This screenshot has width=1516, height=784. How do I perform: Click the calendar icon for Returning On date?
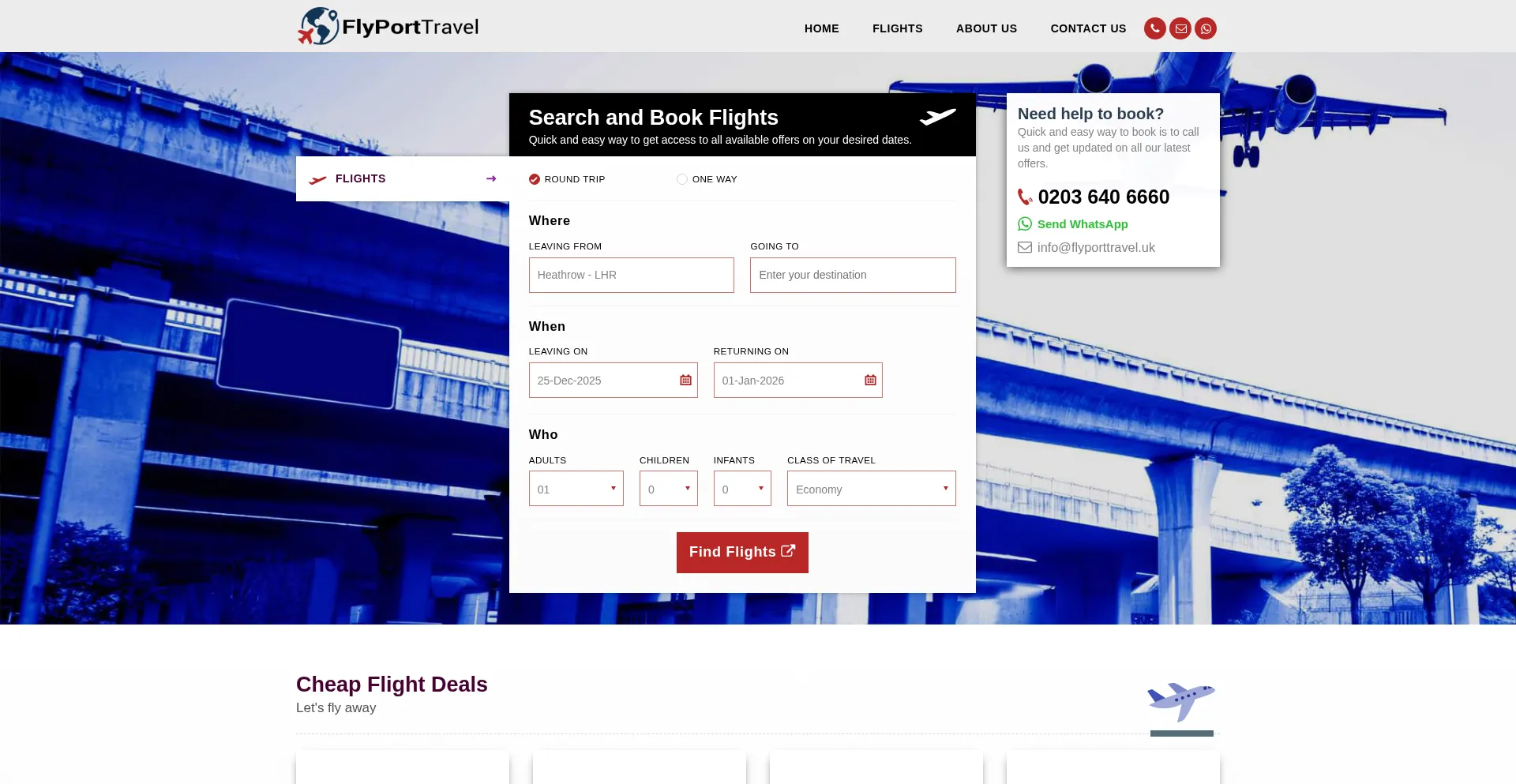(x=869, y=380)
